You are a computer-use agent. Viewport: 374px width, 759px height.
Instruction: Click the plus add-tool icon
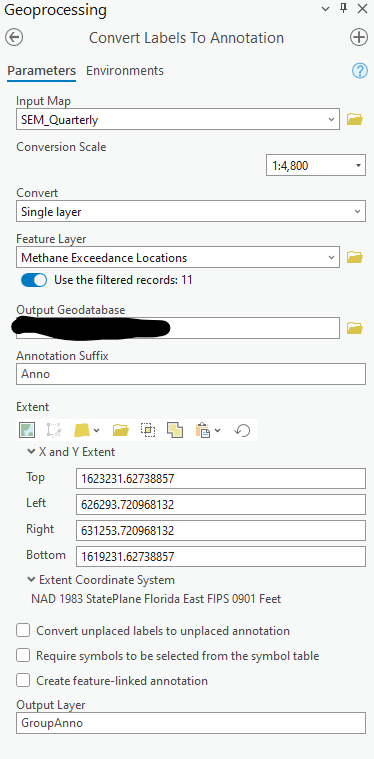[359, 37]
